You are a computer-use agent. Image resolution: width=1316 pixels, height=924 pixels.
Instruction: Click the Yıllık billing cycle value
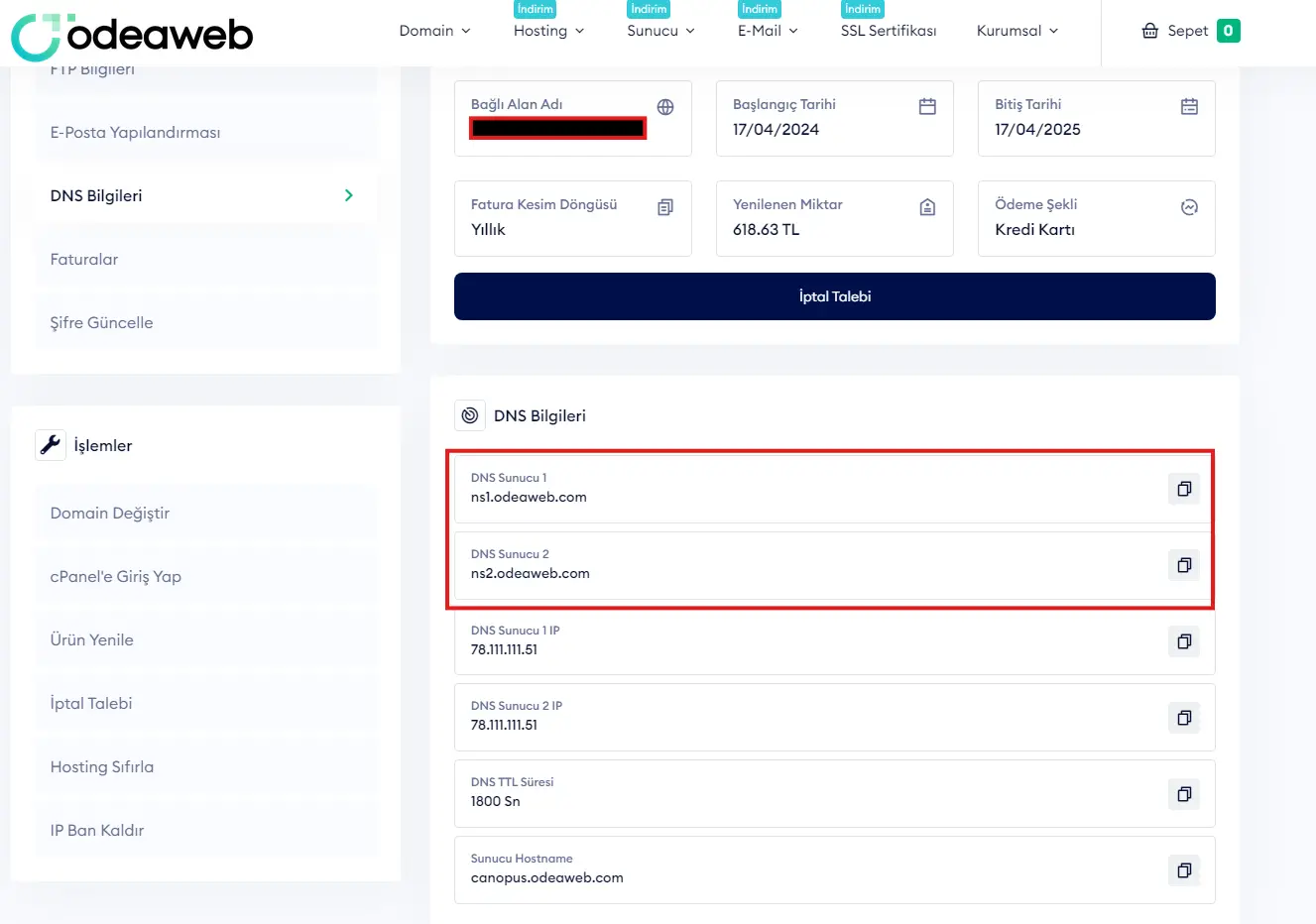point(488,230)
